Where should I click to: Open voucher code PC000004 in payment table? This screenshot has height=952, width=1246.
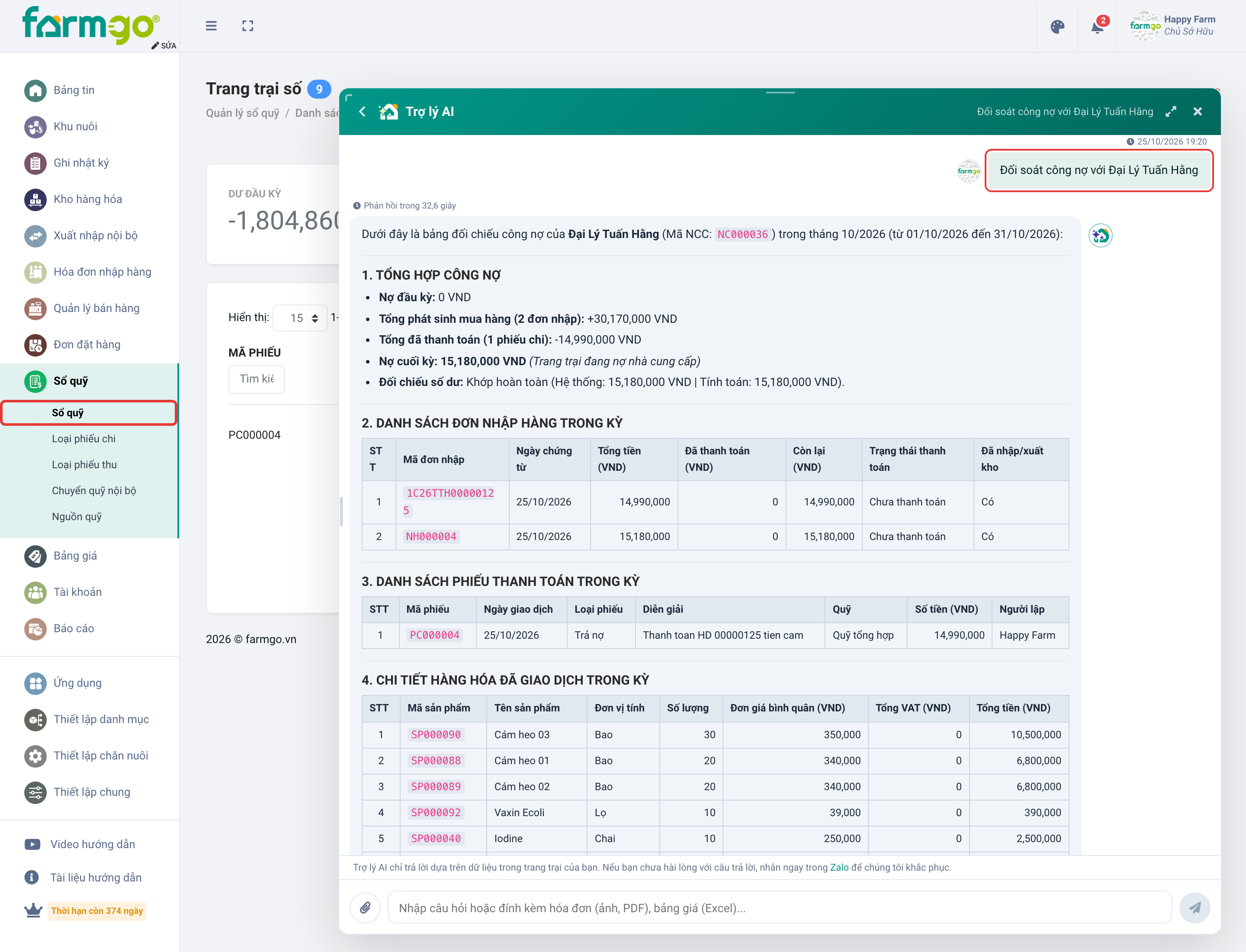click(x=435, y=635)
